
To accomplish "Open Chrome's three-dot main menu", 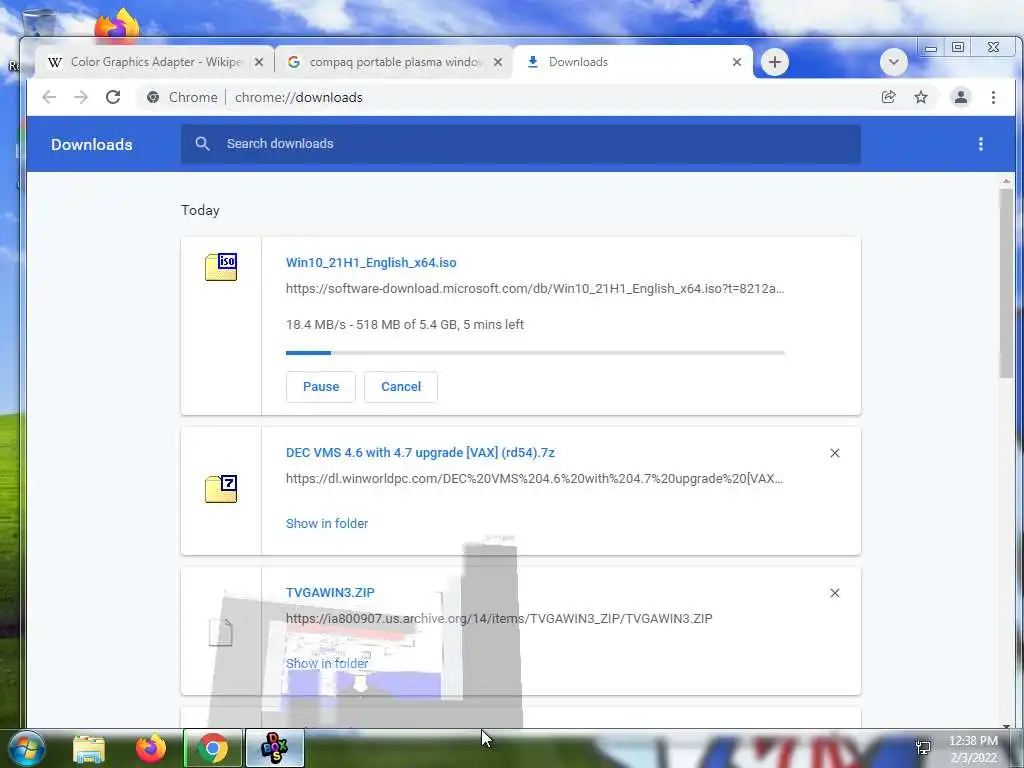I will tap(993, 97).
